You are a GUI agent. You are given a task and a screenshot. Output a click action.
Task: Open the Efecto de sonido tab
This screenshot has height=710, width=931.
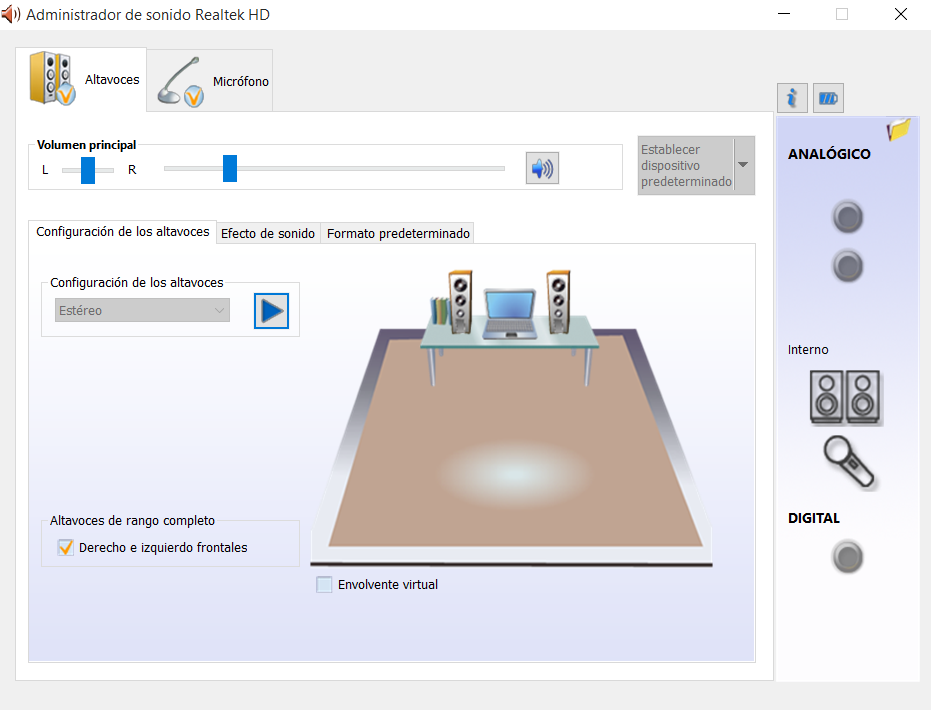point(268,233)
